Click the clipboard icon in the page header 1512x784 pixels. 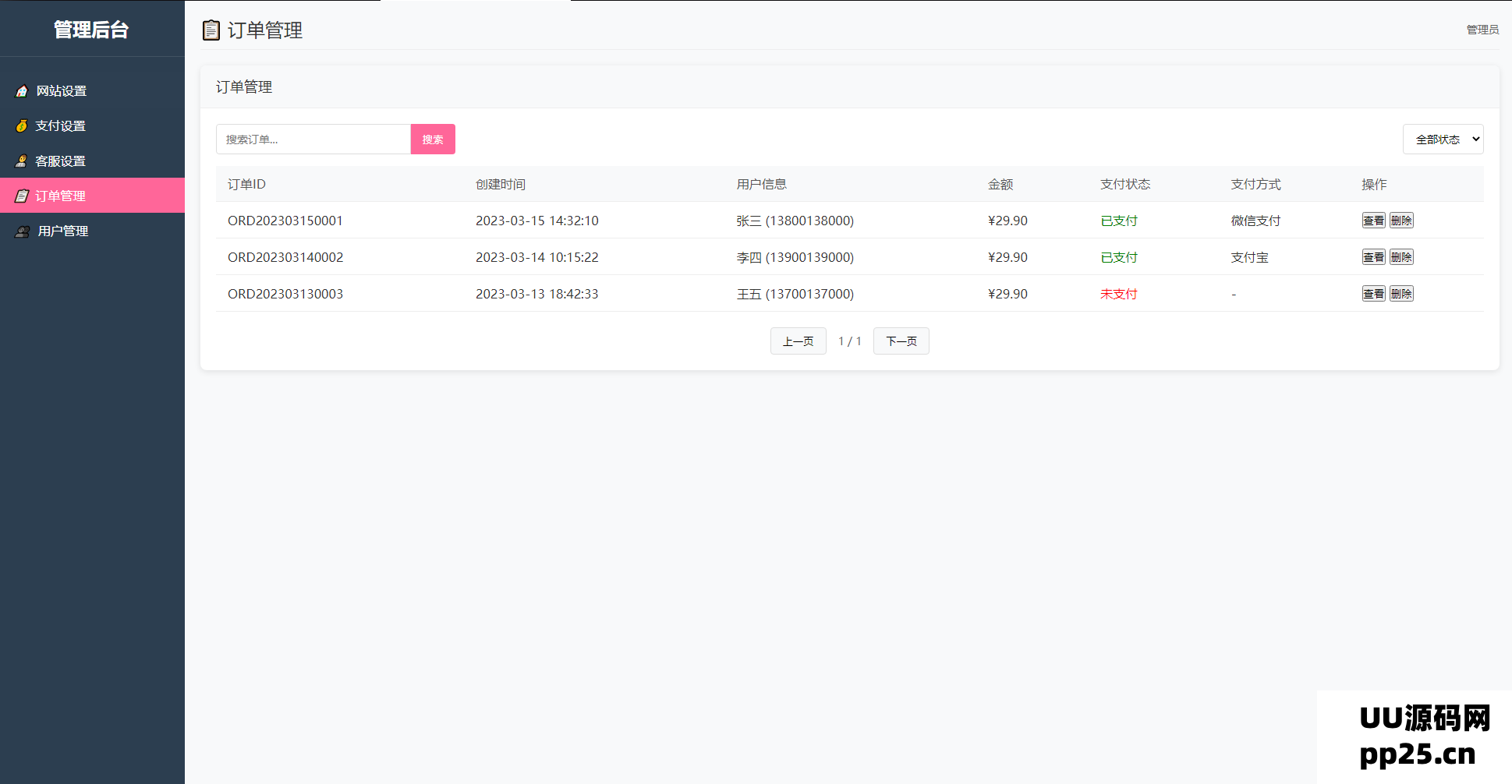tap(211, 30)
